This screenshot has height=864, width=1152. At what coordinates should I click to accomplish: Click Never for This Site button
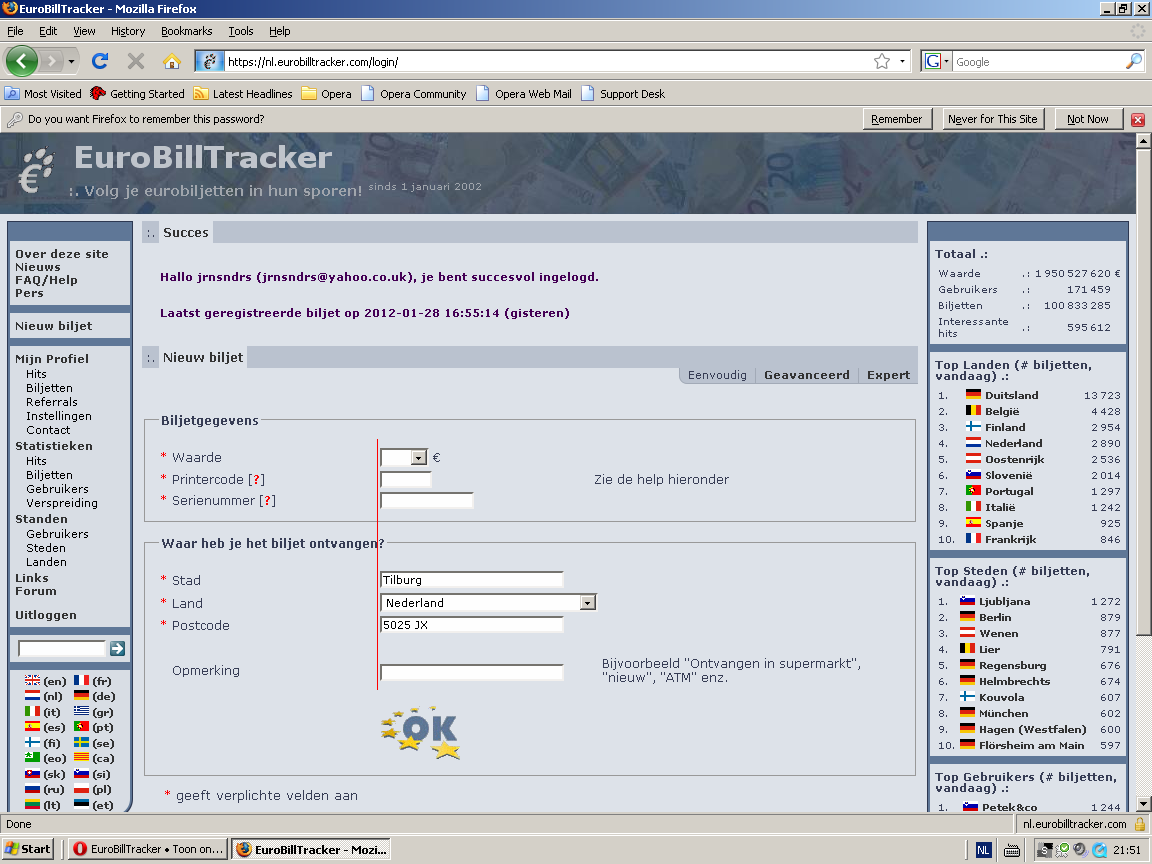pos(993,119)
